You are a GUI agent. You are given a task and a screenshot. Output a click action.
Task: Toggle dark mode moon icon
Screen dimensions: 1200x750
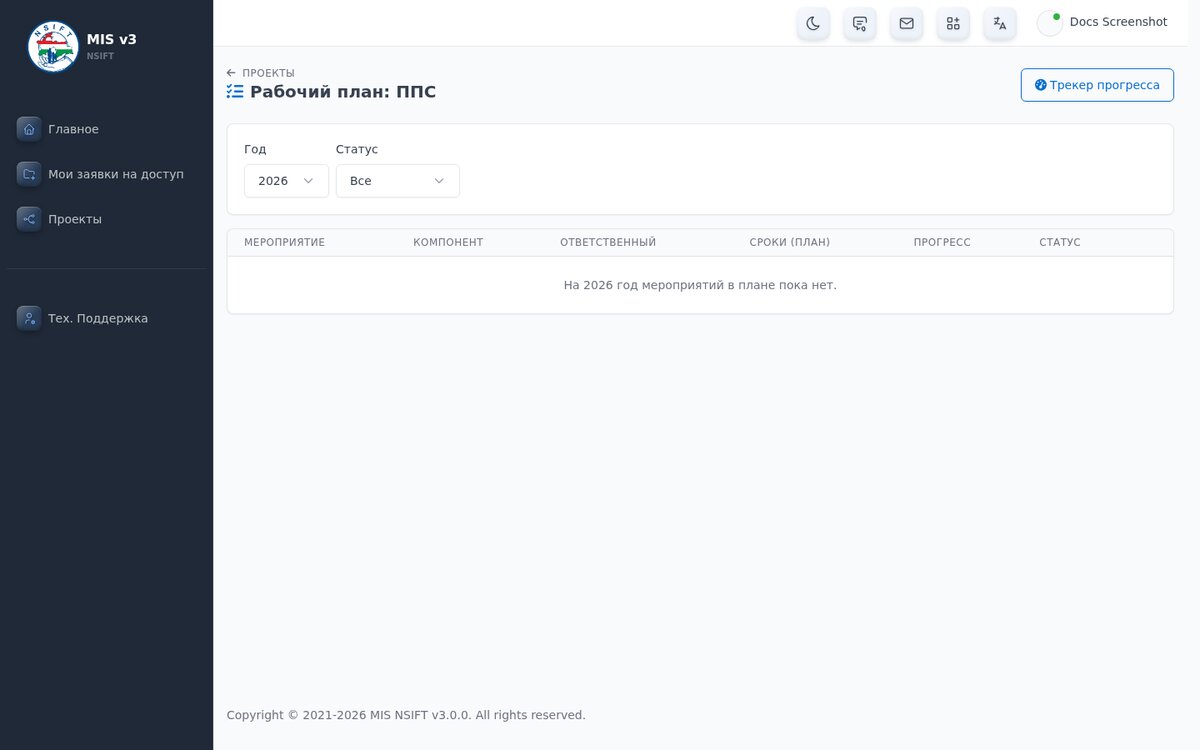pyautogui.click(x=813, y=23)
